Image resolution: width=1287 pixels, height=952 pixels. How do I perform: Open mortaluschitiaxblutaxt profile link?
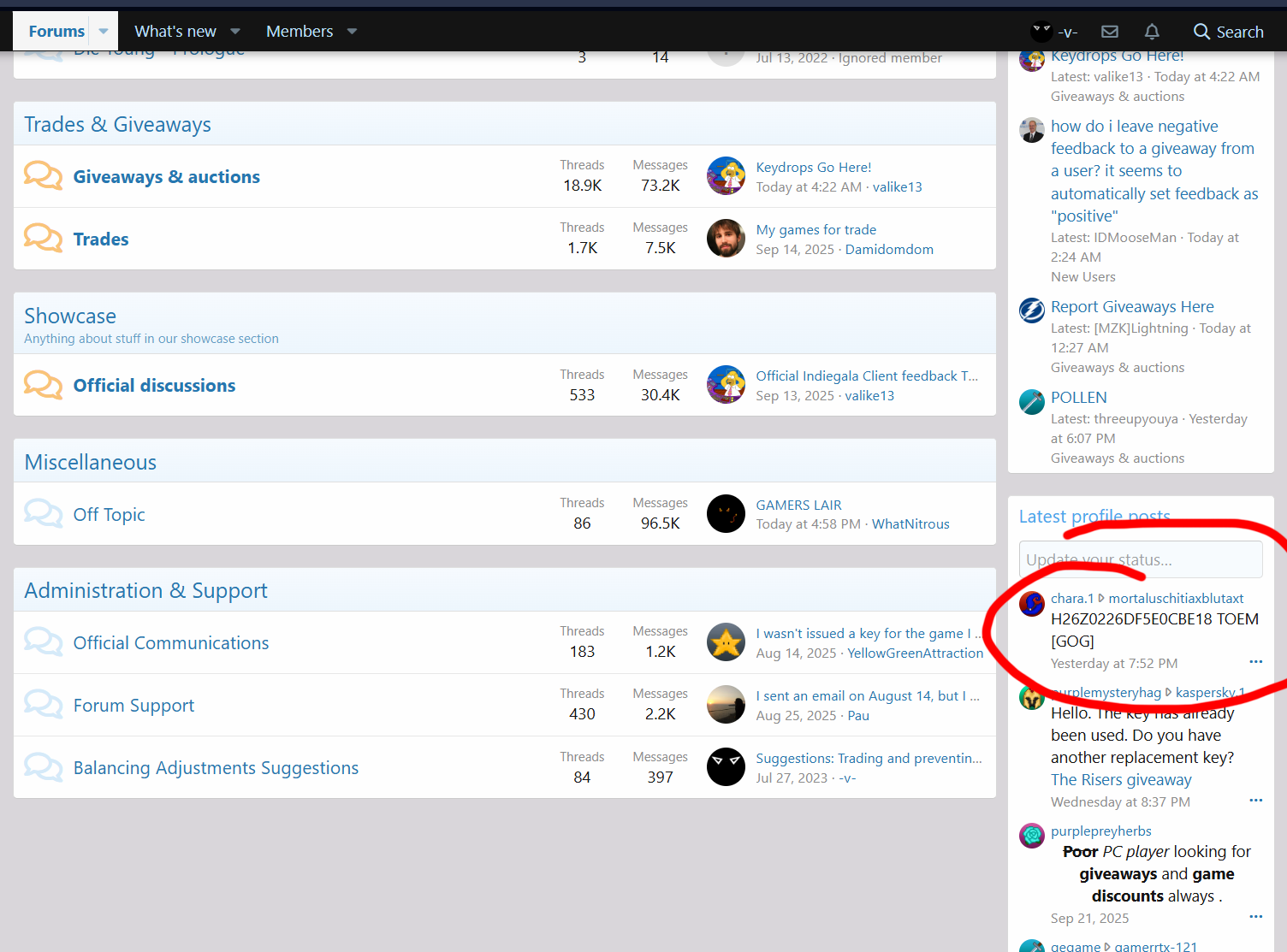point(1176,598)
